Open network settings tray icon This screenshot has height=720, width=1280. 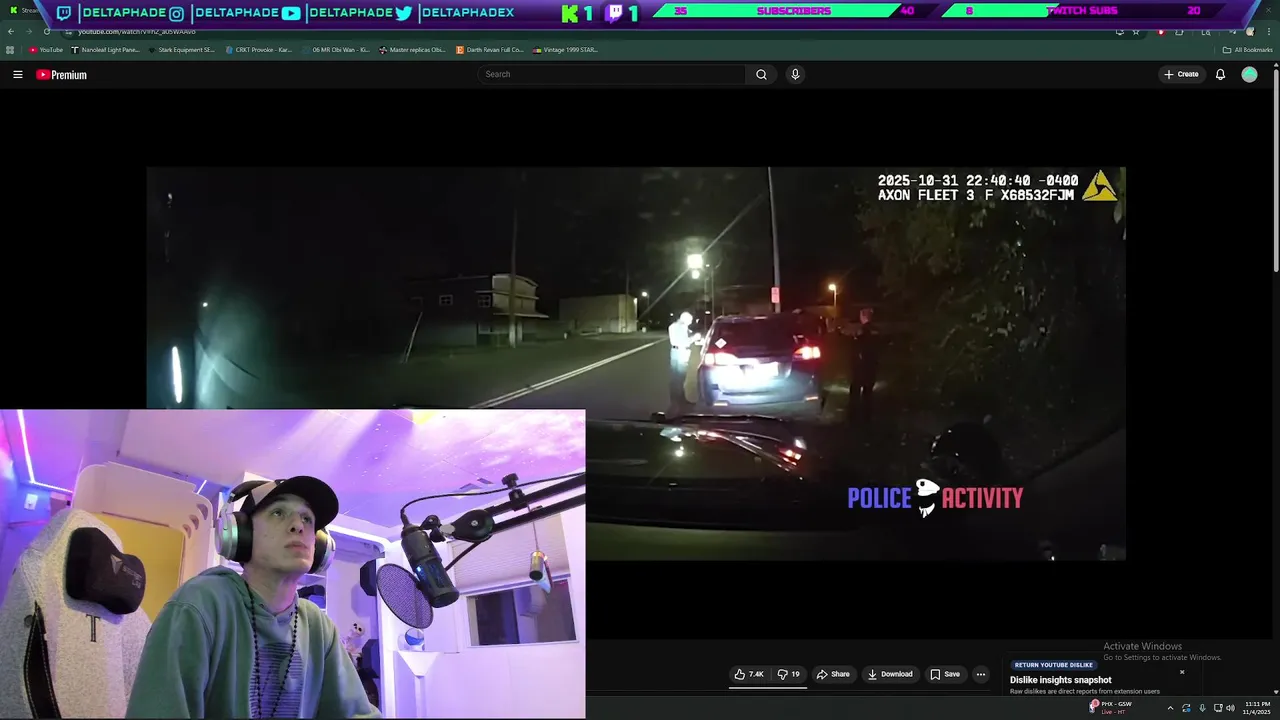[x=1218, y=708]
